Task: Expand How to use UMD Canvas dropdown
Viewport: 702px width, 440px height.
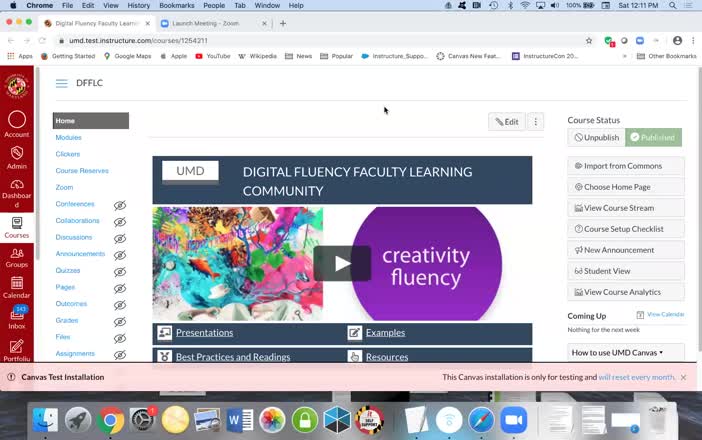Action: (625, 352)
